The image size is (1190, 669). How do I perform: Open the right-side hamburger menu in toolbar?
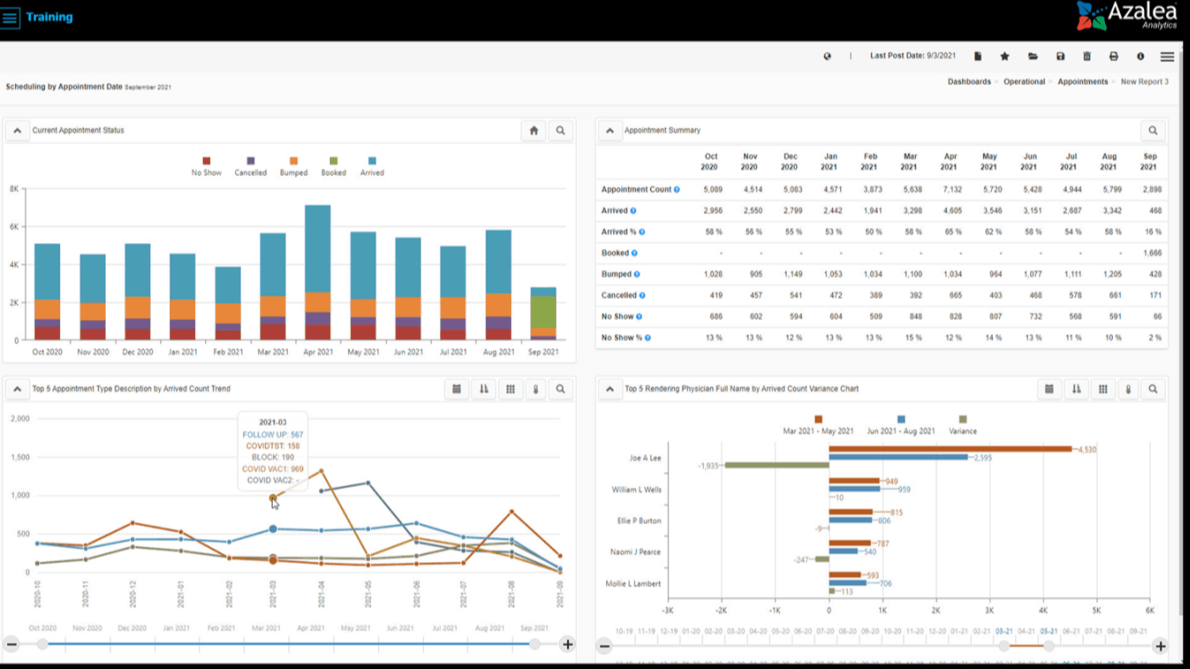[1167, 57]
